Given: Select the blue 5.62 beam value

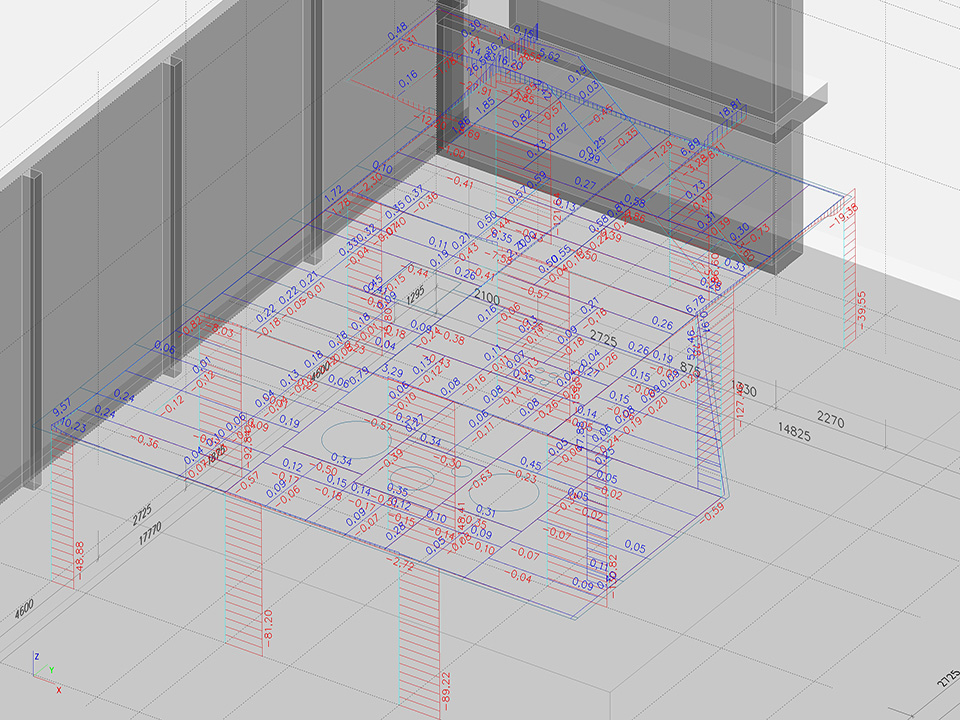Looking at the screenshot, I should pyautogui.click(x=549, y=55).
